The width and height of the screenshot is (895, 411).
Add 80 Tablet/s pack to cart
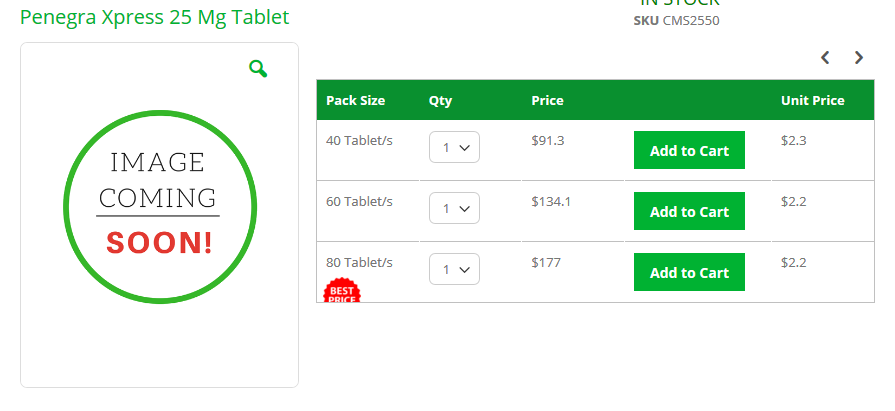(689, 272)
